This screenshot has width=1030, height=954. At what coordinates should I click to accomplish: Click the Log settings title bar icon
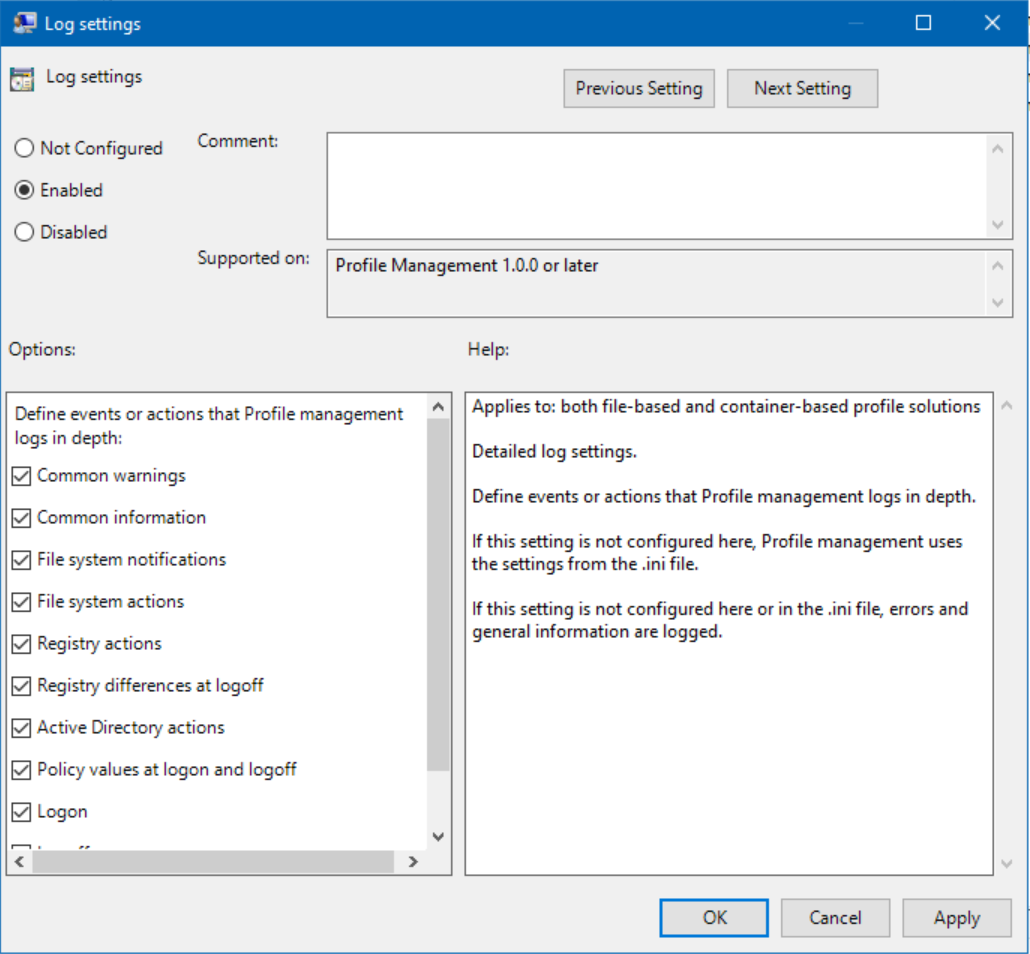(24, 23)
